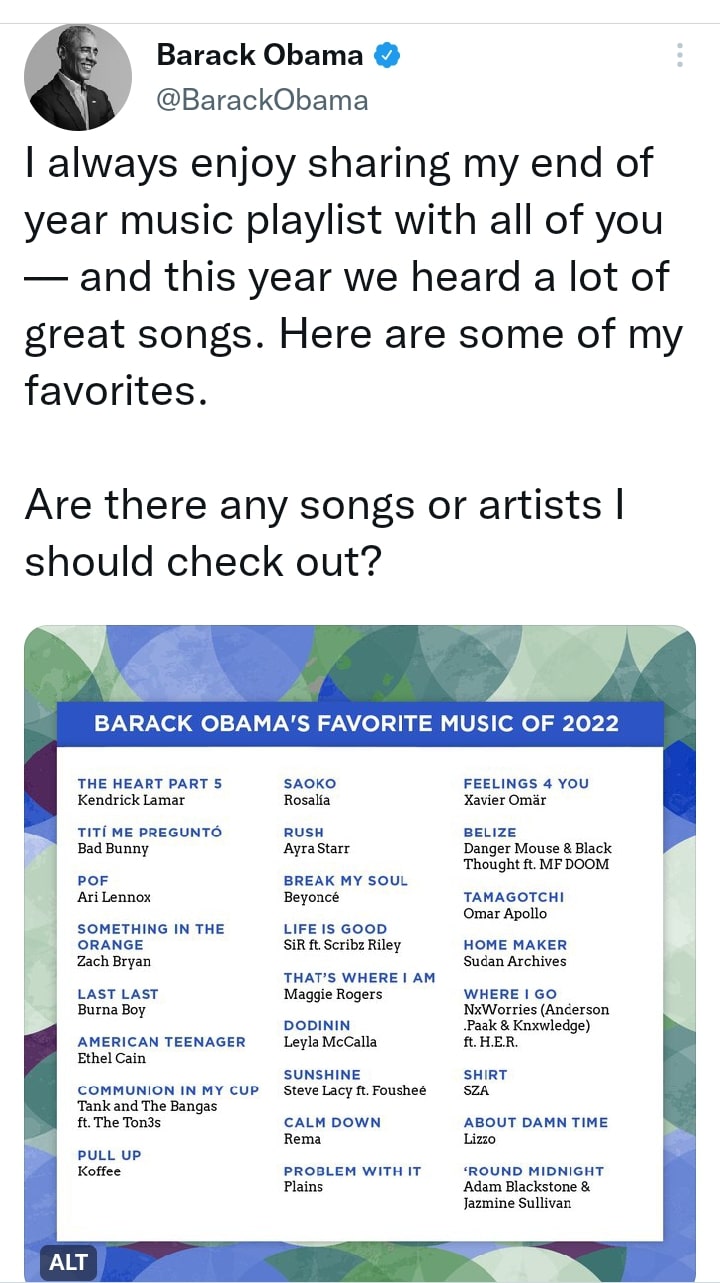Image resolution: width=720 pixels, height=1283 pixels.
Task: Open the @BarackObama handle link
Action: coord(262,100)
